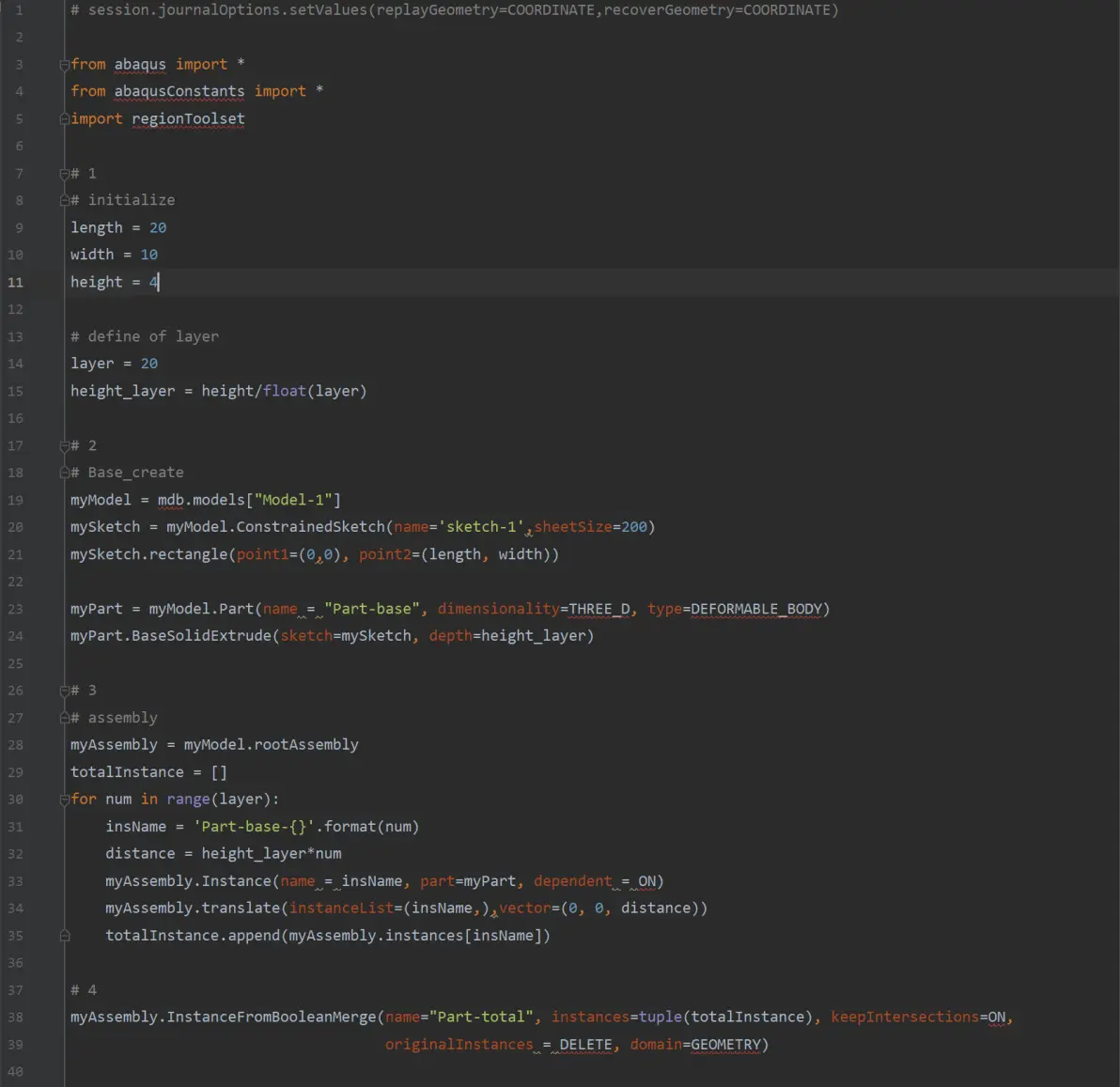1120x1087 pixels.
Task: Click fold marker beside 'import regionToolset'
Action: coord(64,119)
